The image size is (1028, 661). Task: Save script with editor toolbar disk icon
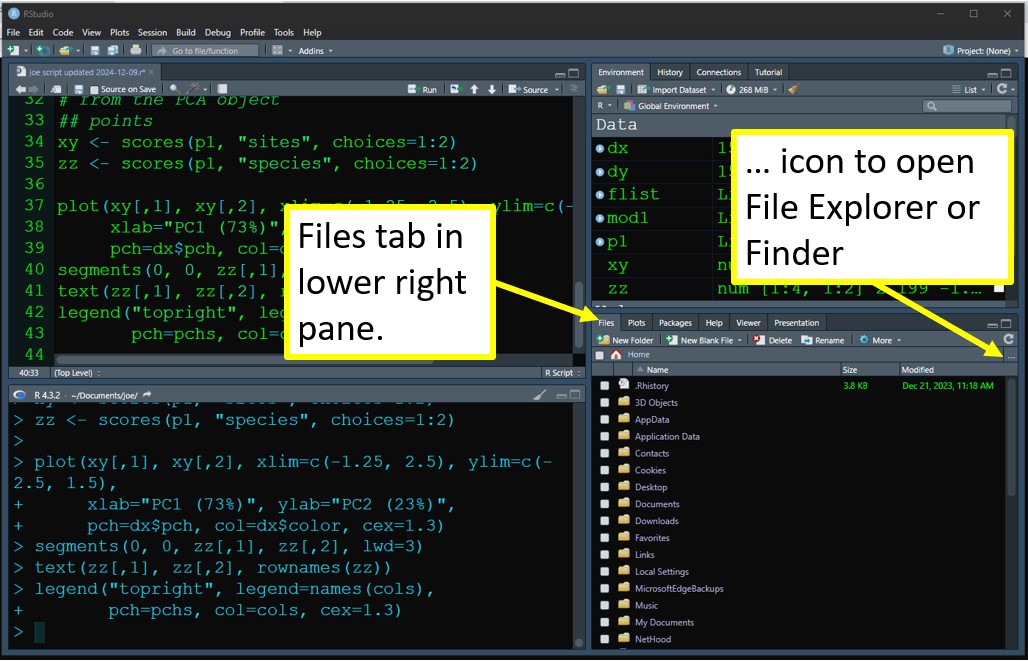79,89
